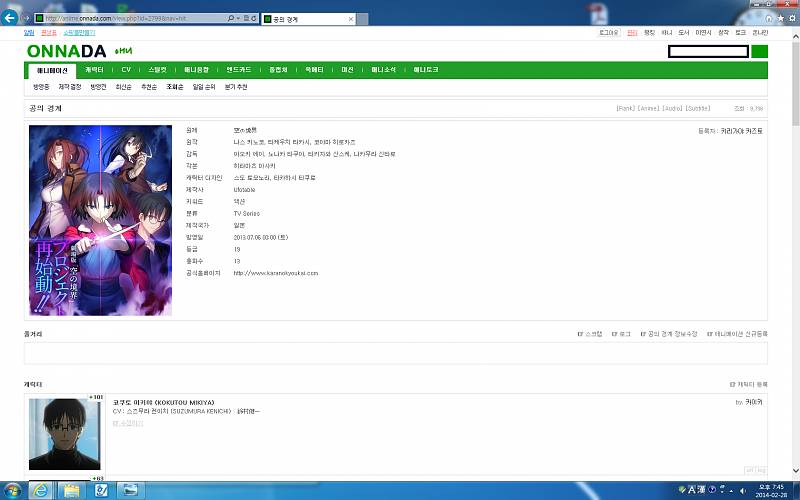Open Internet Explorer from the taskbar
Screen dimensions: 800x500
click(42, 490)
